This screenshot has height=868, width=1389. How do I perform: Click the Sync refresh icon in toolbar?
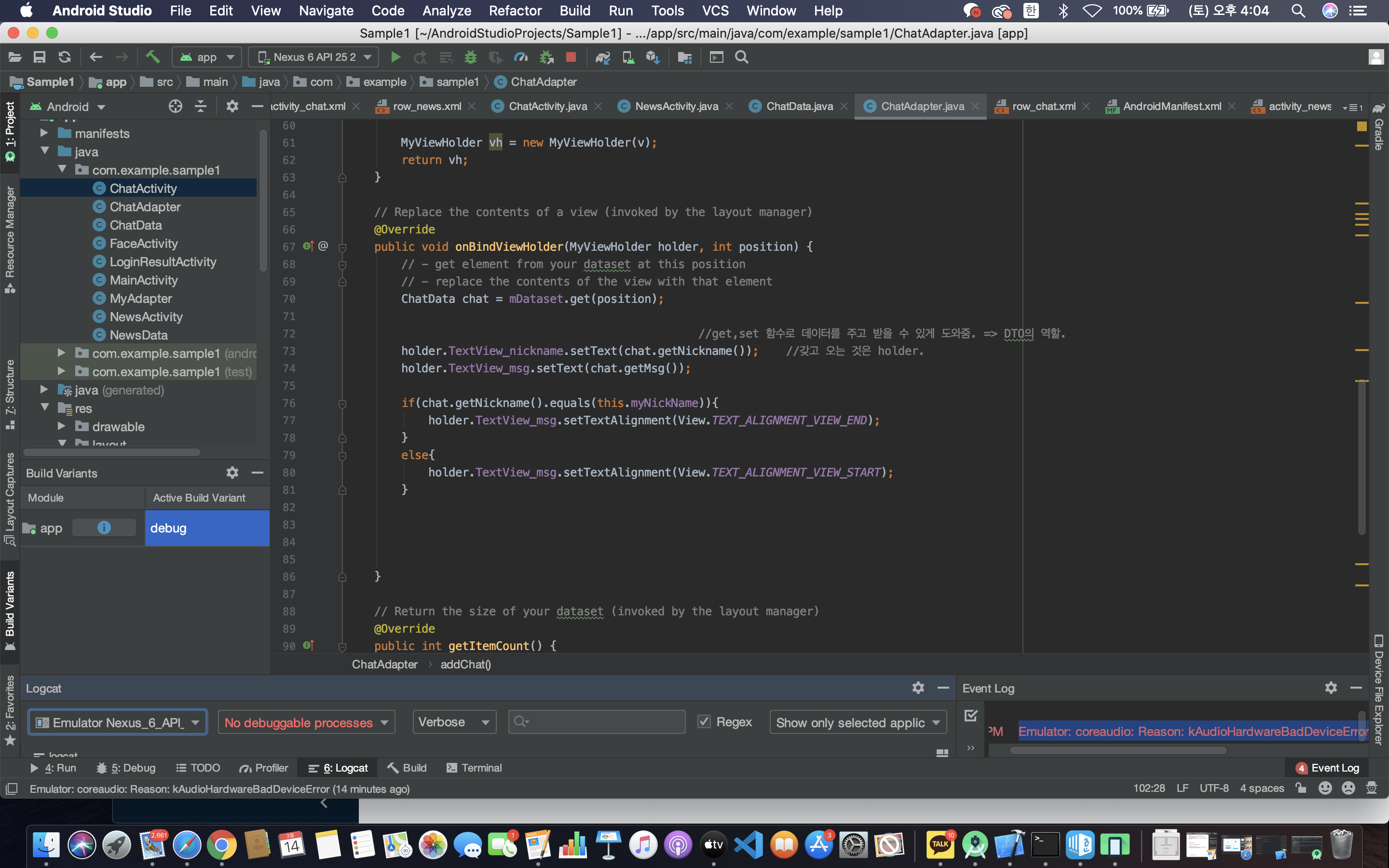[64, 57]
